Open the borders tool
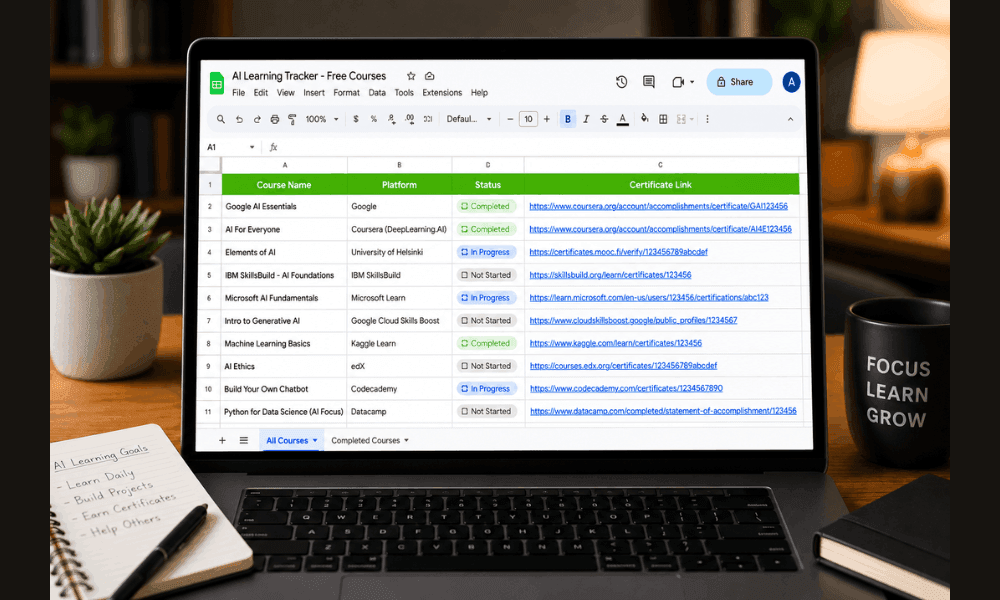 point(663,119)
